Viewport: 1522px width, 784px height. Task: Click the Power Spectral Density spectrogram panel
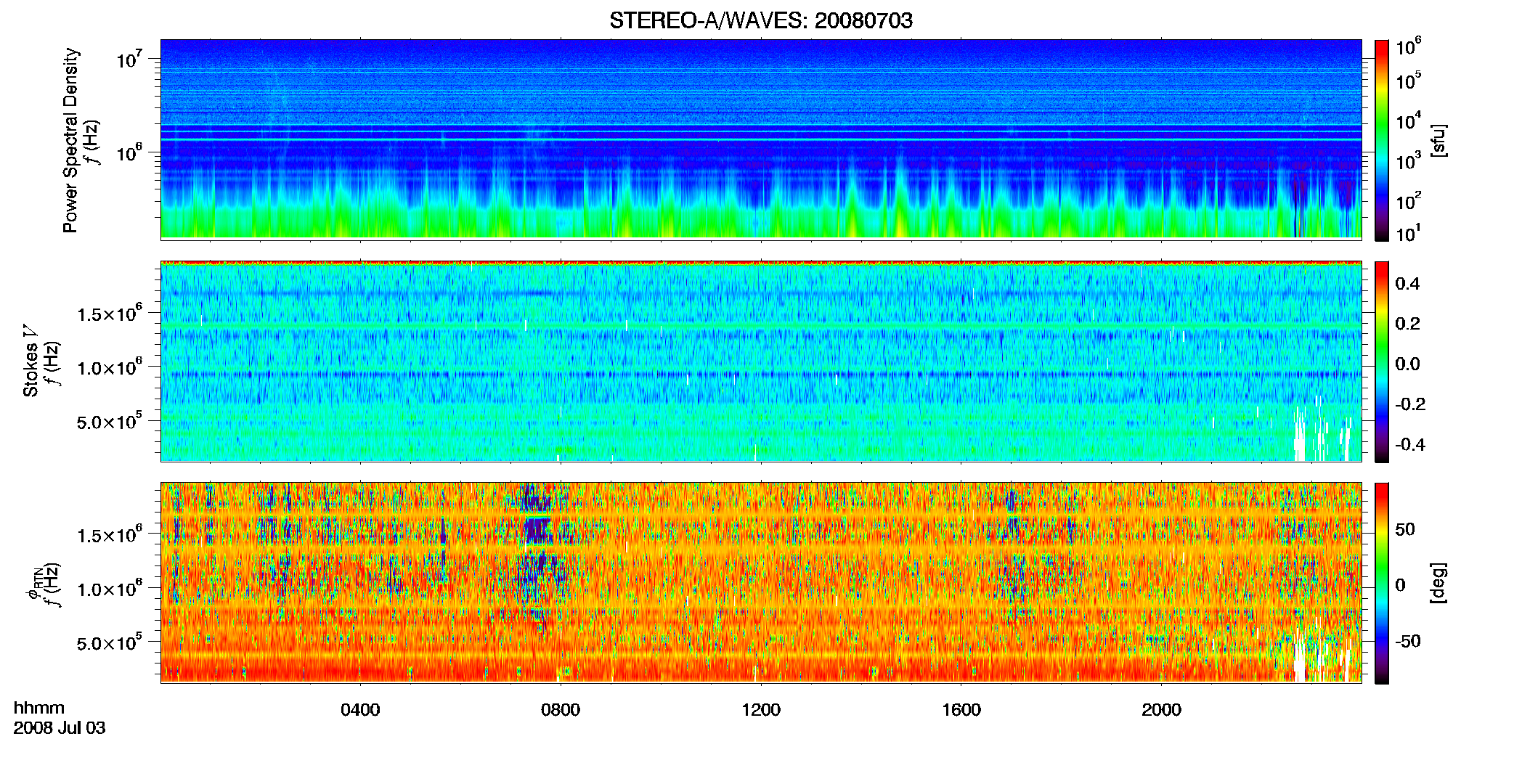click(761, 139)
